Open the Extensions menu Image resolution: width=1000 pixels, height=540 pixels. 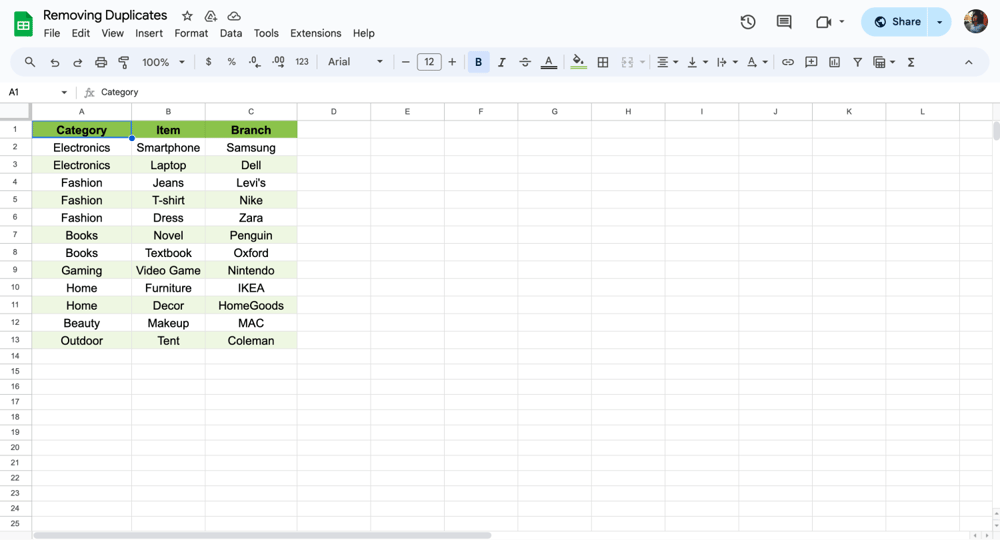(x=315, y=33)
